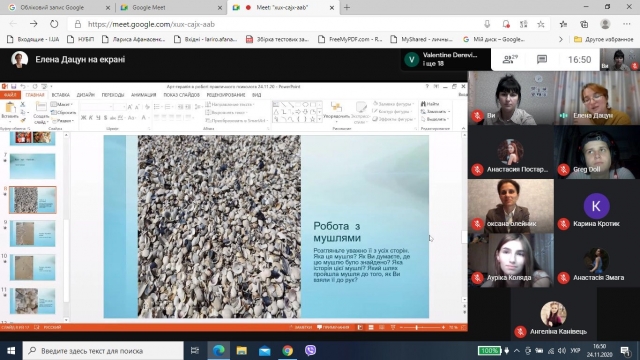This screenshot has width=640, height=360.
Task: Switch to the ВСТАВКА ribbon tab
Action: click(x=61, y=95)
